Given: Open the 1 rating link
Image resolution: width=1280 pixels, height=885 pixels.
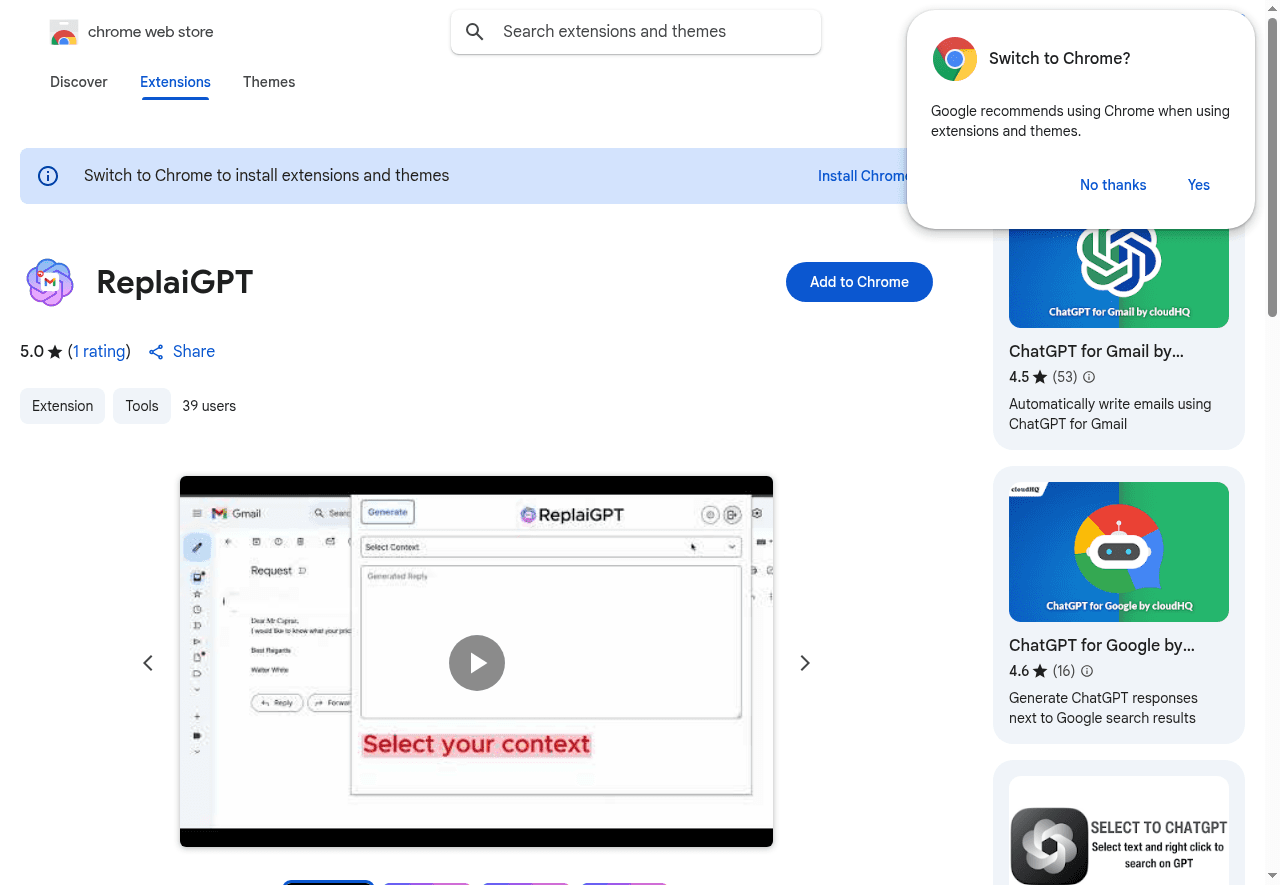Looking at the screenshot, I should (x=99, y=352).
